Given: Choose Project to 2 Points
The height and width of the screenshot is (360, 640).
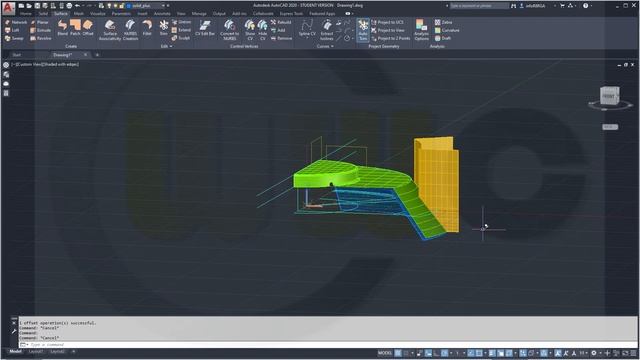Looking at the screenshot, I should click(391, 38).
